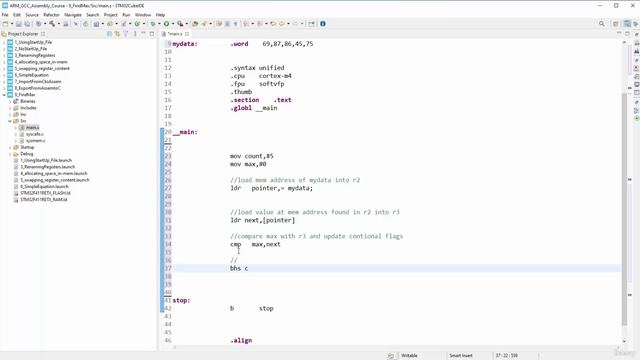Click the Open Type toolbar icon

point(195,24)
